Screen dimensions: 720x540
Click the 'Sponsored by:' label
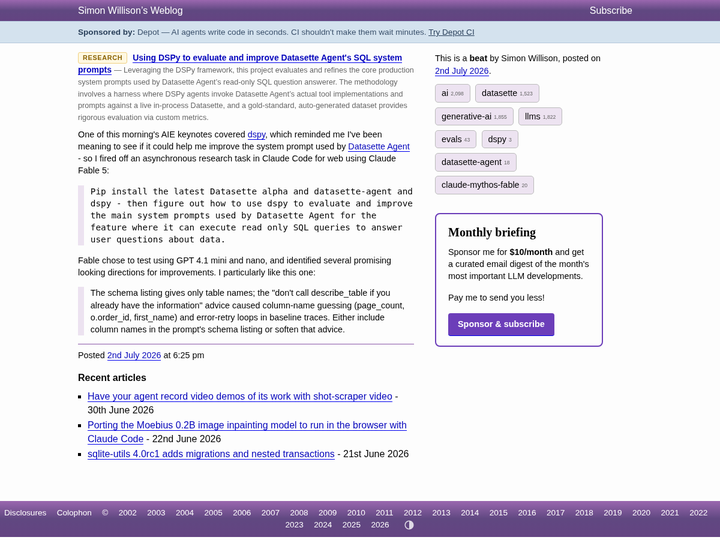[x=106, y=32]
